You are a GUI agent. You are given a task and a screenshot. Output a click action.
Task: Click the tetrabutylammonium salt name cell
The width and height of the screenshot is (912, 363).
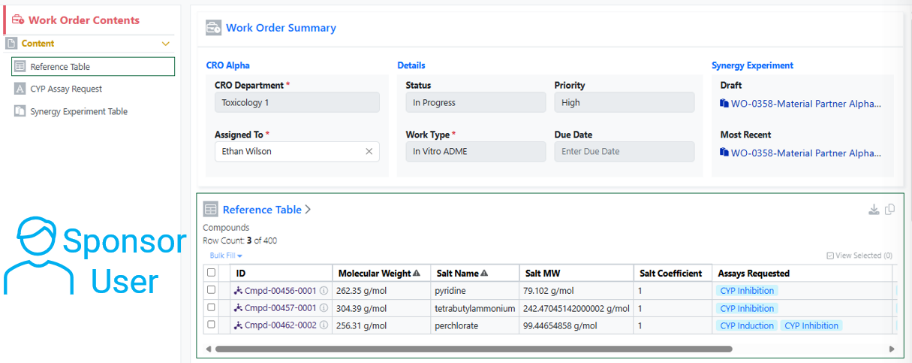[x=475, y=308]
